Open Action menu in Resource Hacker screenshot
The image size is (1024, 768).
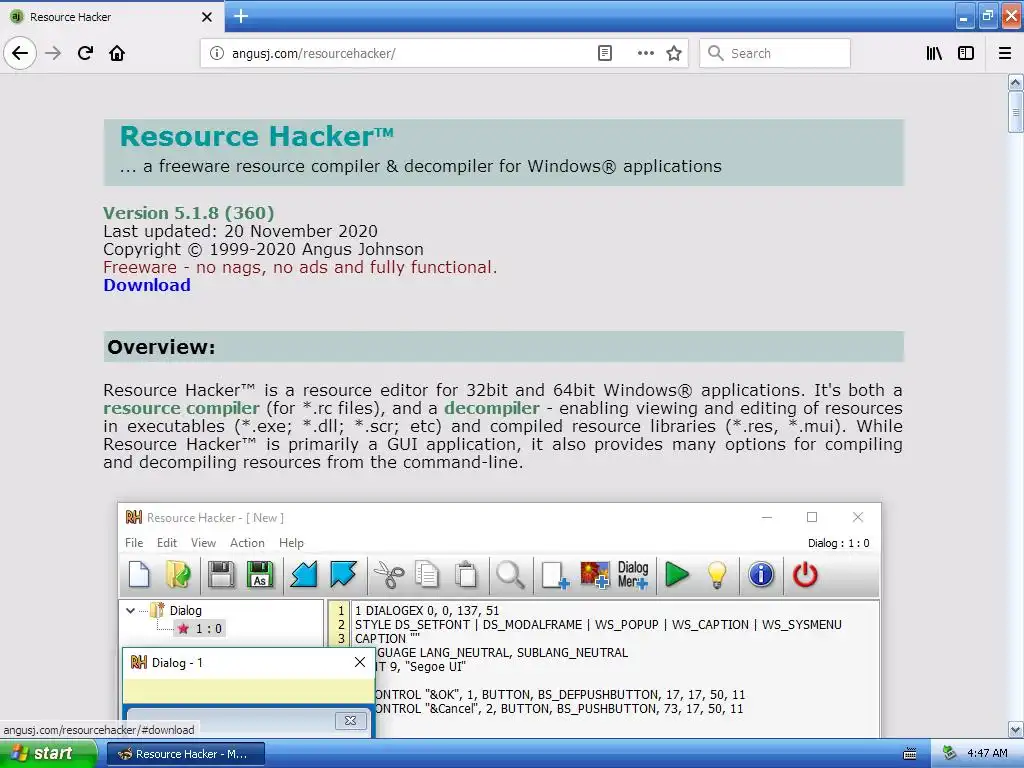pyautogui.click(x=247, y=543)
